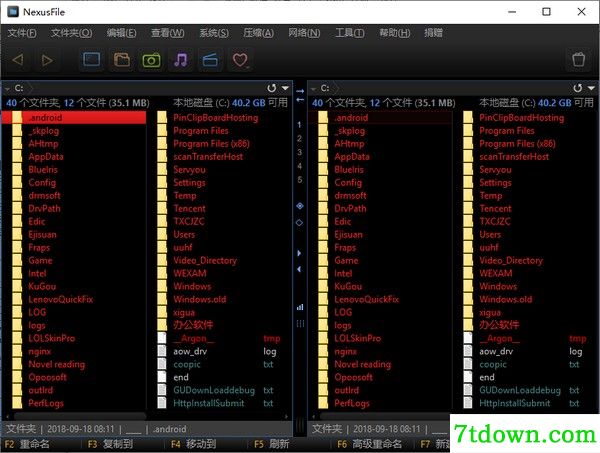Image resolution: width=600 pixels, height=453 pixels.
Task: Click the back navigation arrow
Action: 18,60
